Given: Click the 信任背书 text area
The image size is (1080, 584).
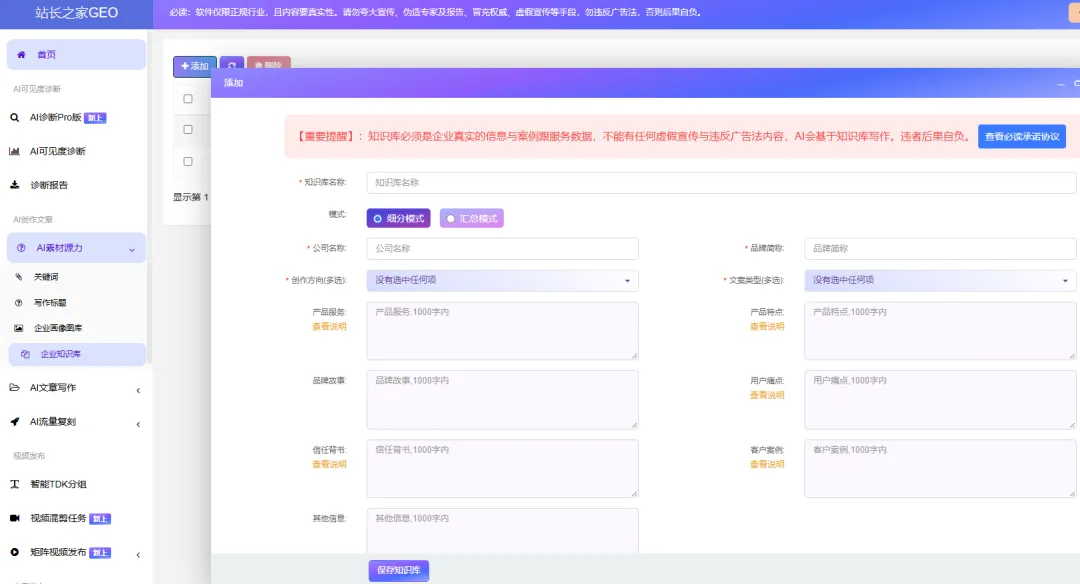Looking at the screenshot, I should tap(502, 468).
